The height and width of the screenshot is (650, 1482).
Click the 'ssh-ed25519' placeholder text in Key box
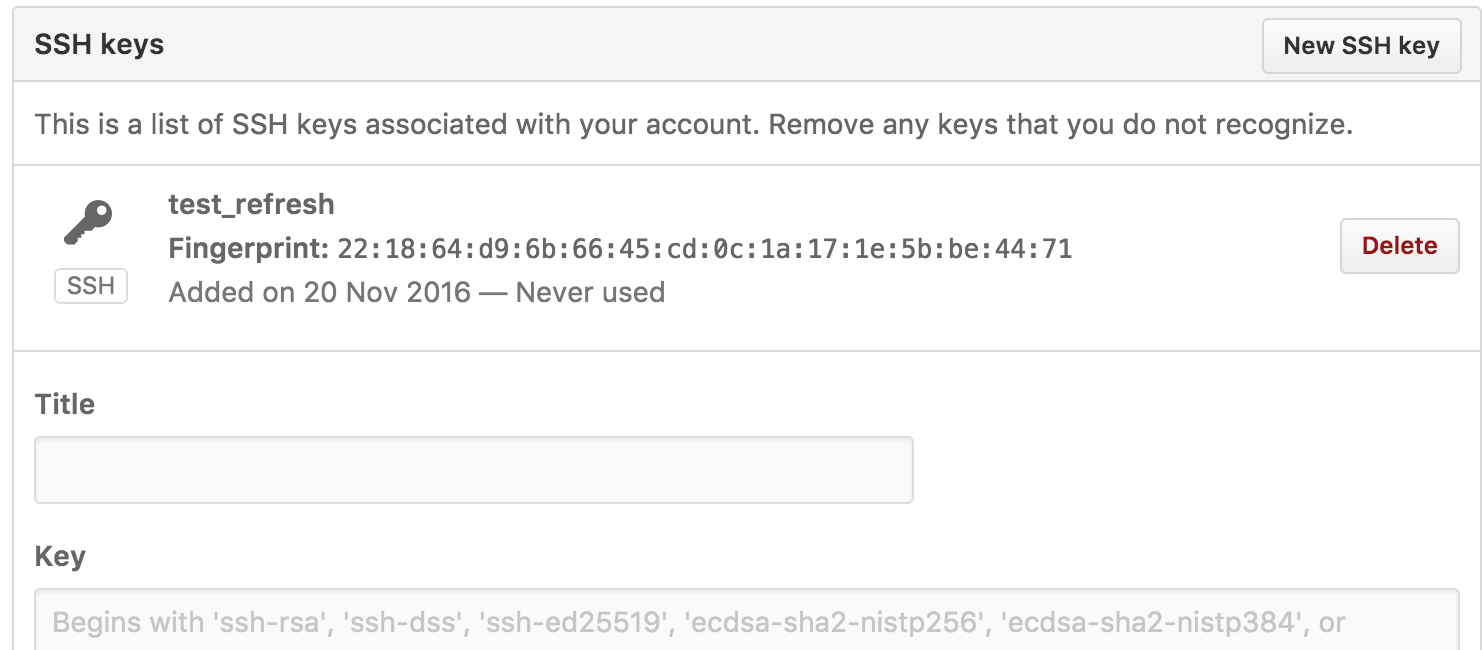pos(575,623)
